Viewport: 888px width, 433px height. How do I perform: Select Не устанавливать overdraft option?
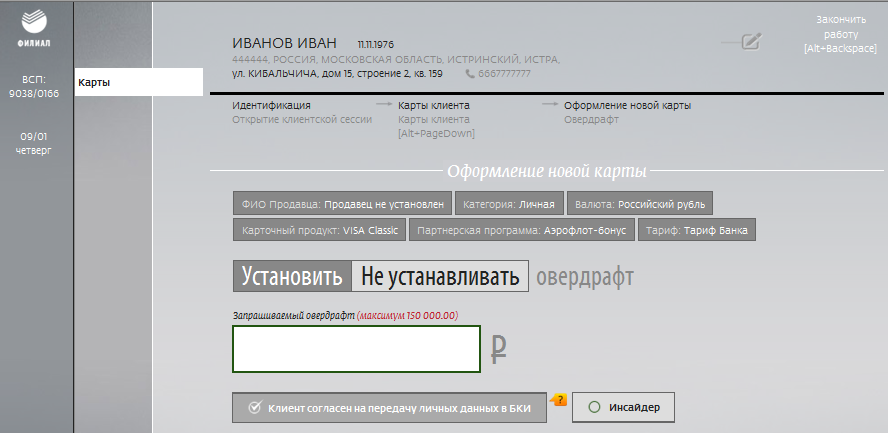pyautogui.click(x=440, y=276)
